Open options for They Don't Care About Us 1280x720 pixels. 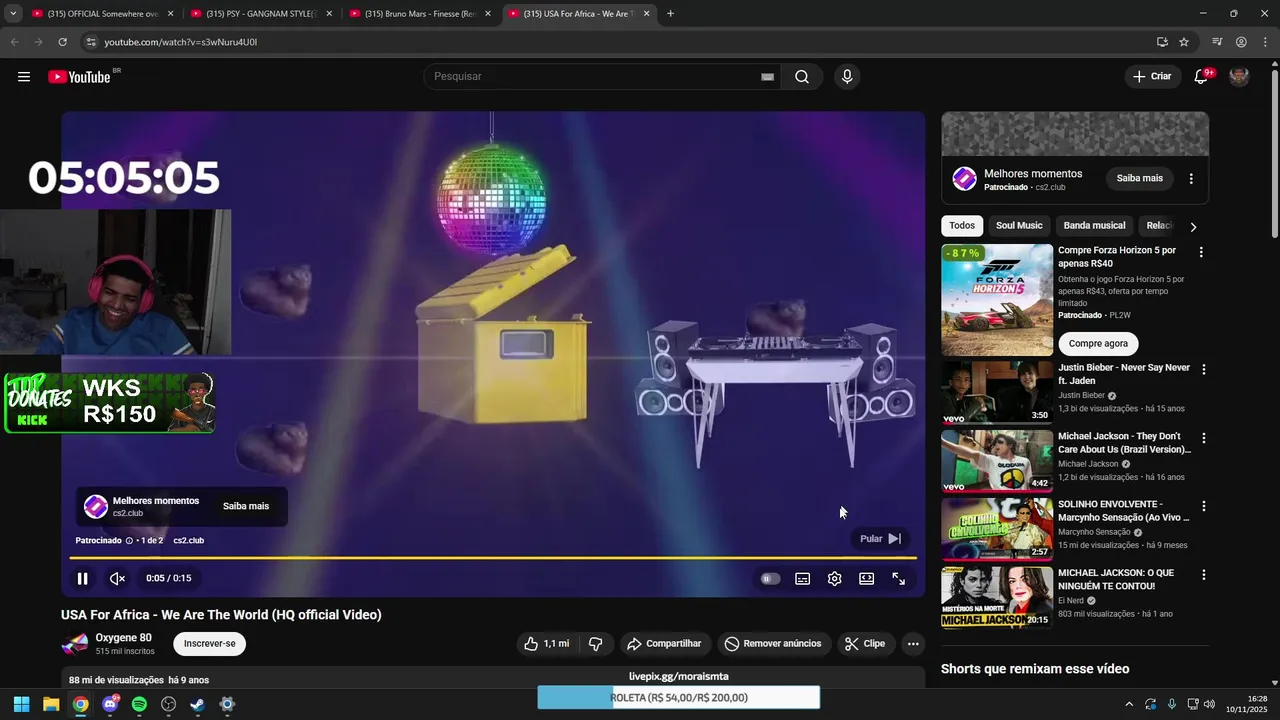coord(1204,439)
